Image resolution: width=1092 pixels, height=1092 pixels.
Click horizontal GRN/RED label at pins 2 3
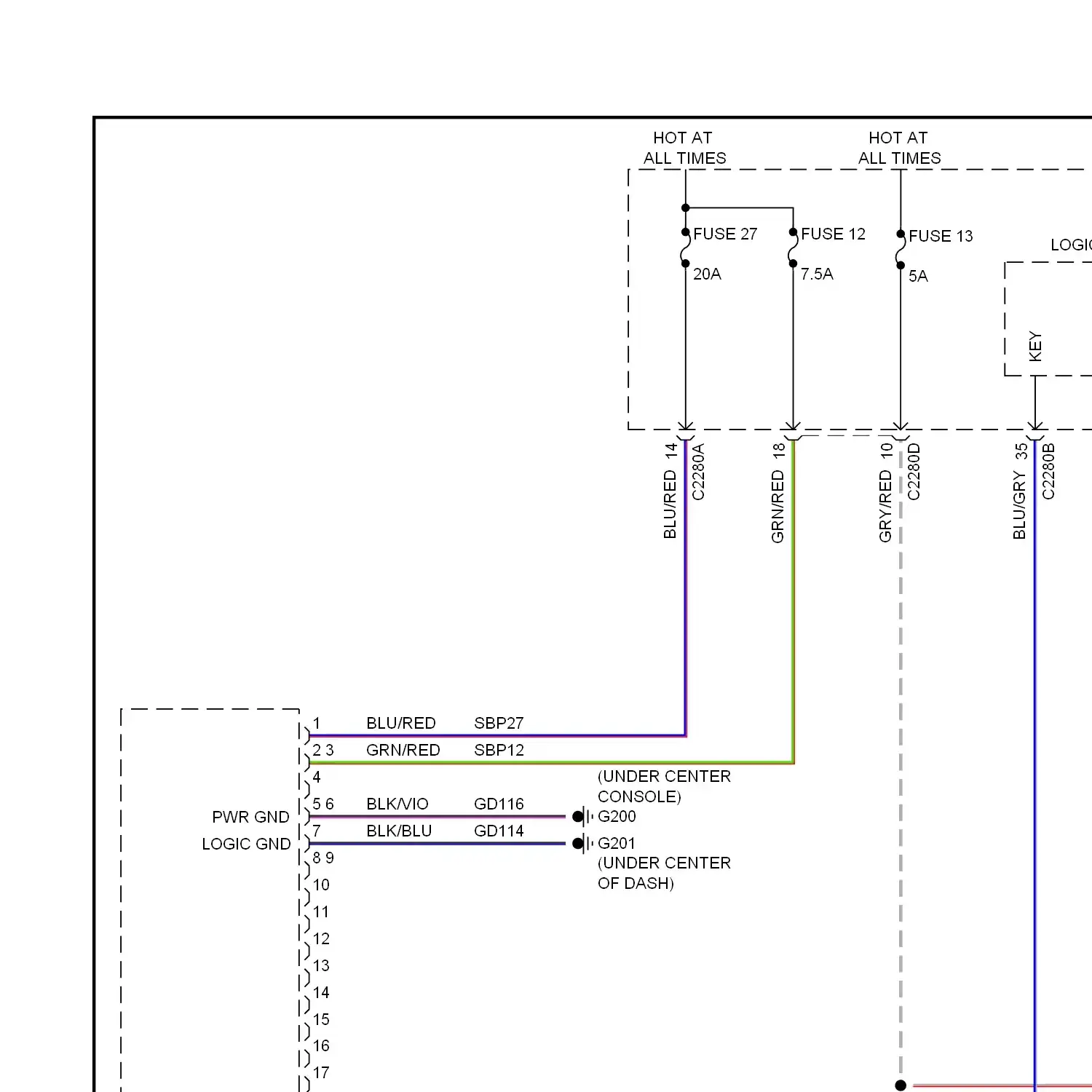point(403,750)
